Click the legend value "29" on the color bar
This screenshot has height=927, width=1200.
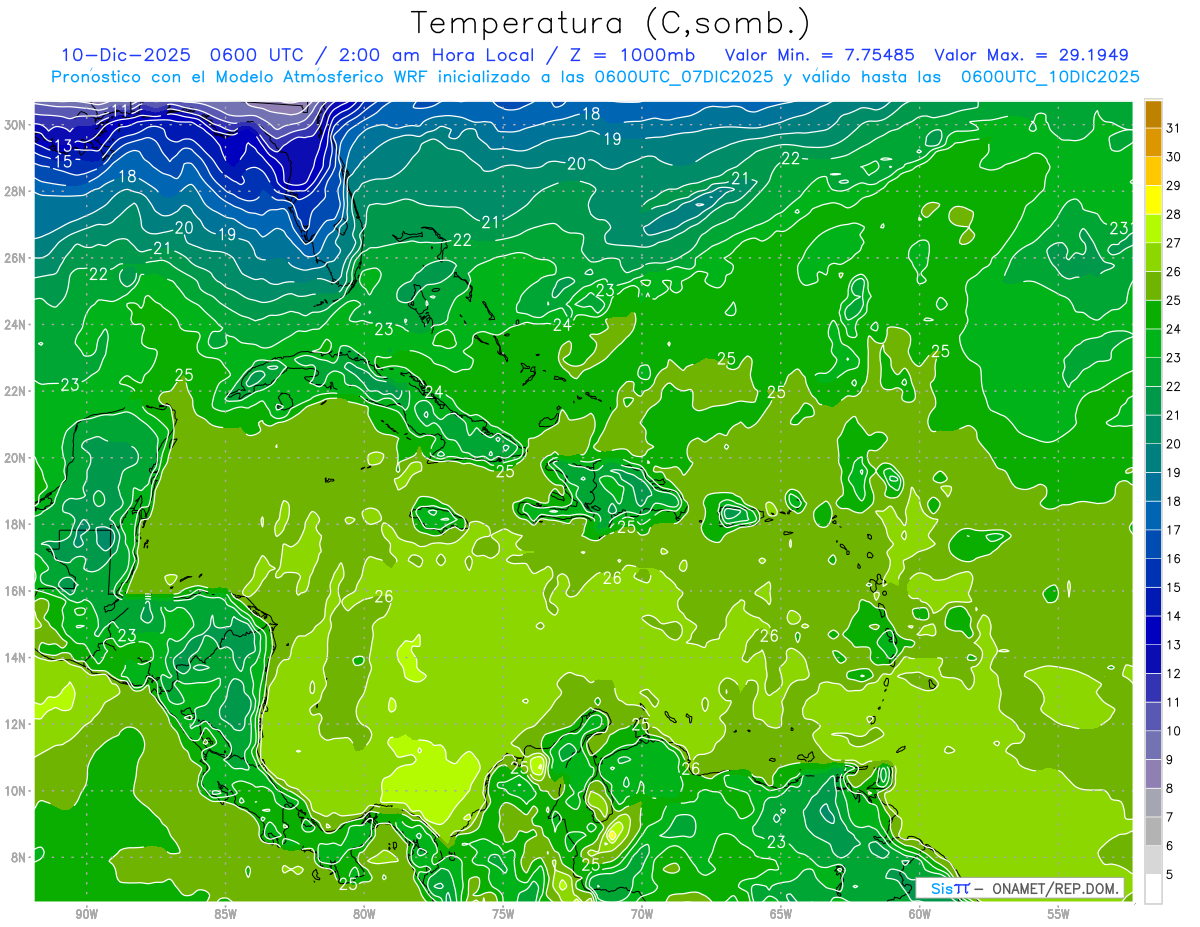[x=1173, y=185]
